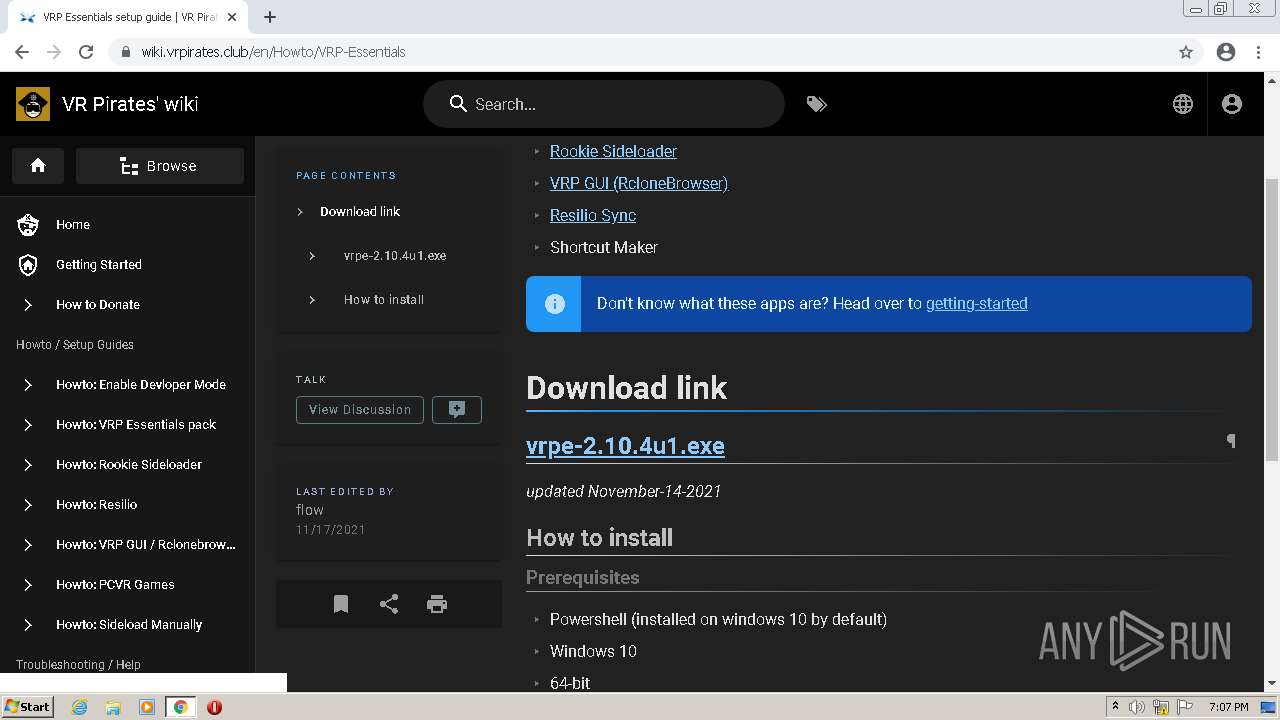This screenshot has height=720, width=1280.
Task: Open Getting Started sidebar item
Action: [99, 265]
